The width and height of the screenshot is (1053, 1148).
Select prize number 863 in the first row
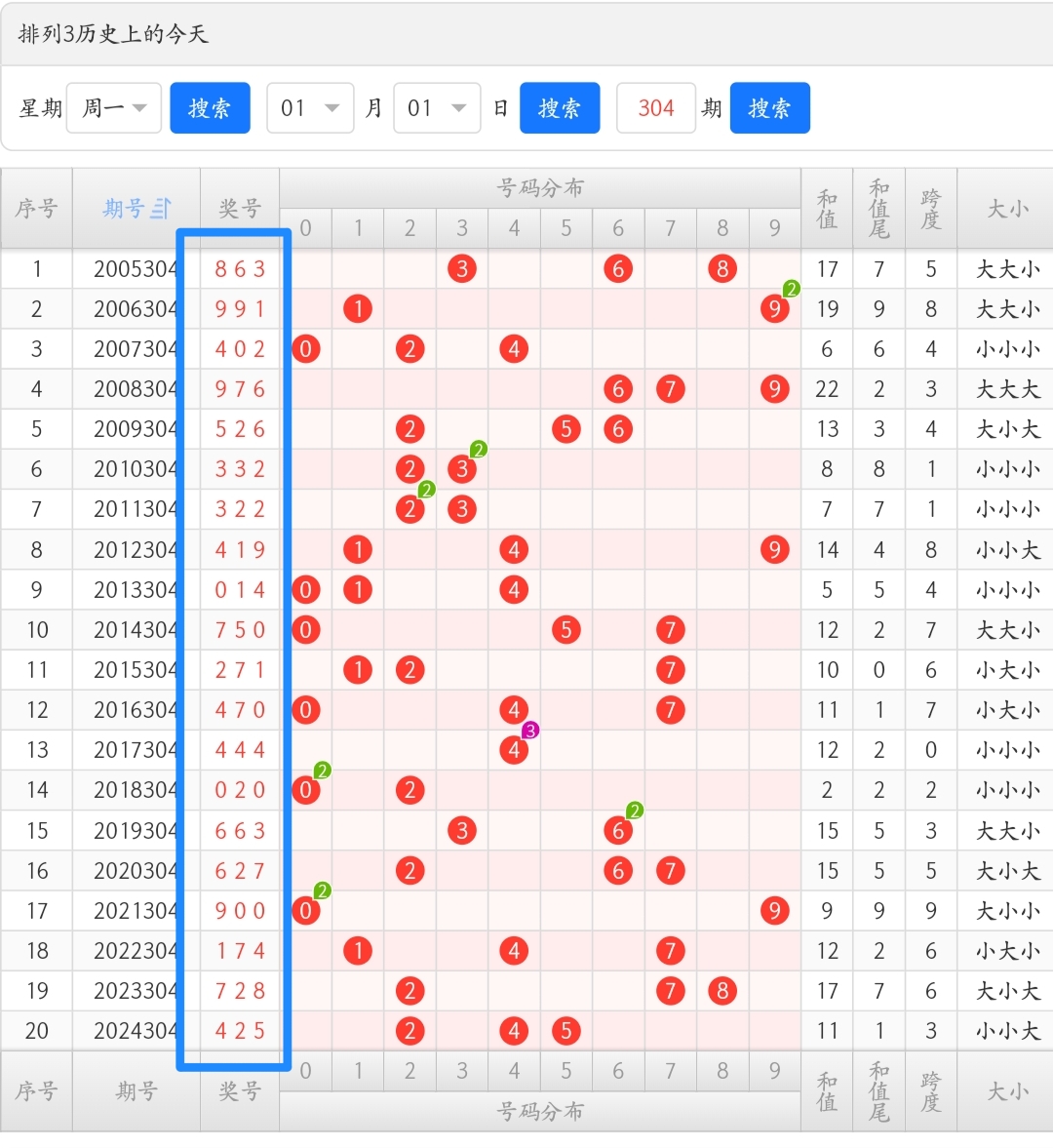[x=239, y=268]
